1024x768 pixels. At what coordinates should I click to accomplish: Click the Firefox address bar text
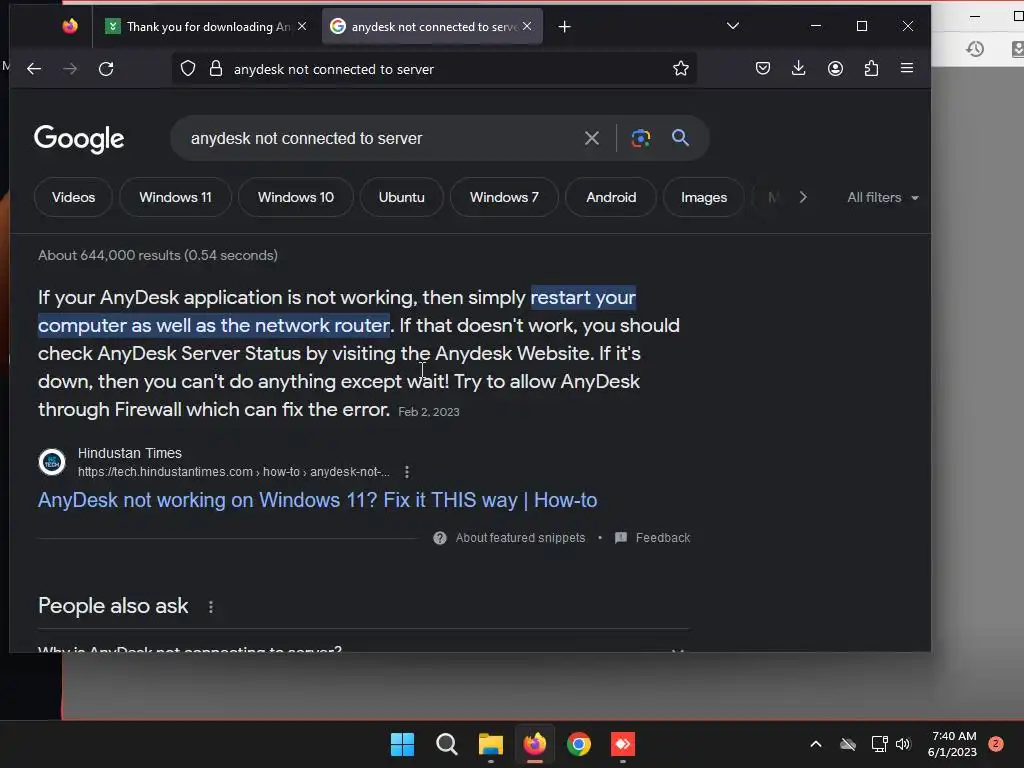(334, 69)
